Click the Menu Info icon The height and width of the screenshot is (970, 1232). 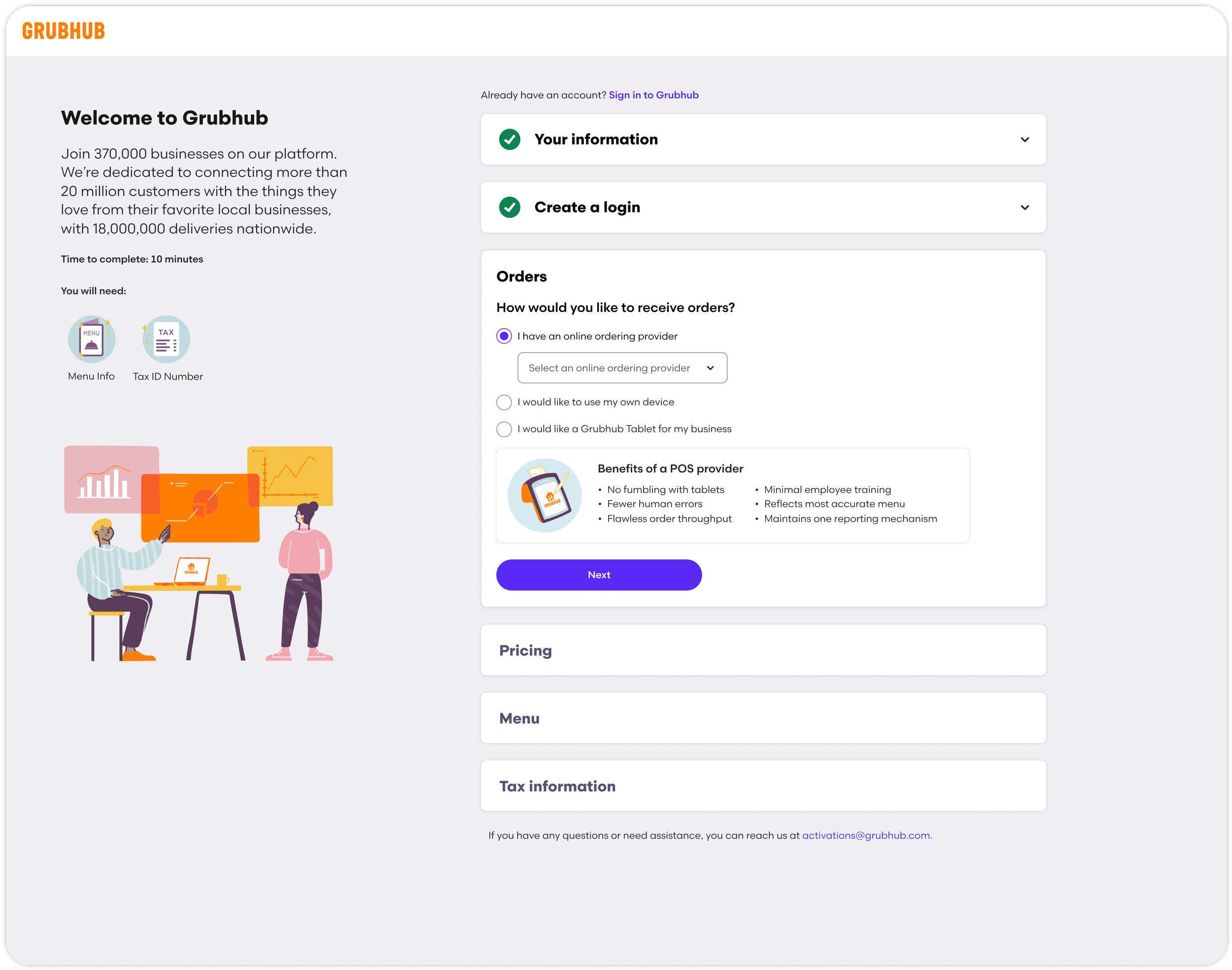pos(91,340)
